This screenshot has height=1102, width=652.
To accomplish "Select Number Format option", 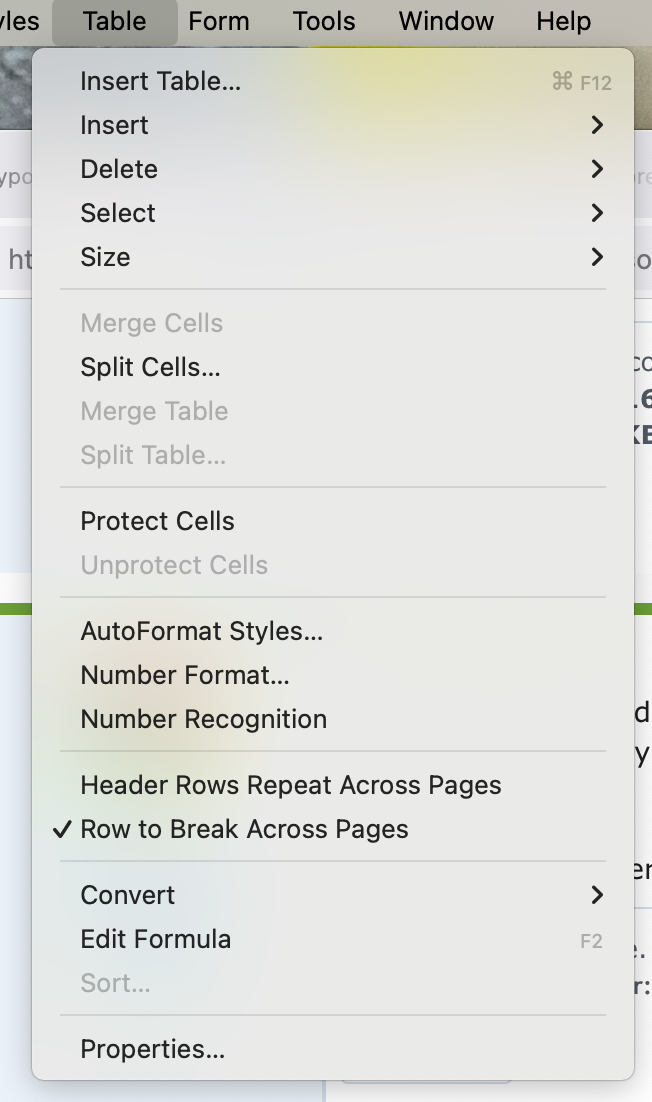I will click(x=185, y=675).
